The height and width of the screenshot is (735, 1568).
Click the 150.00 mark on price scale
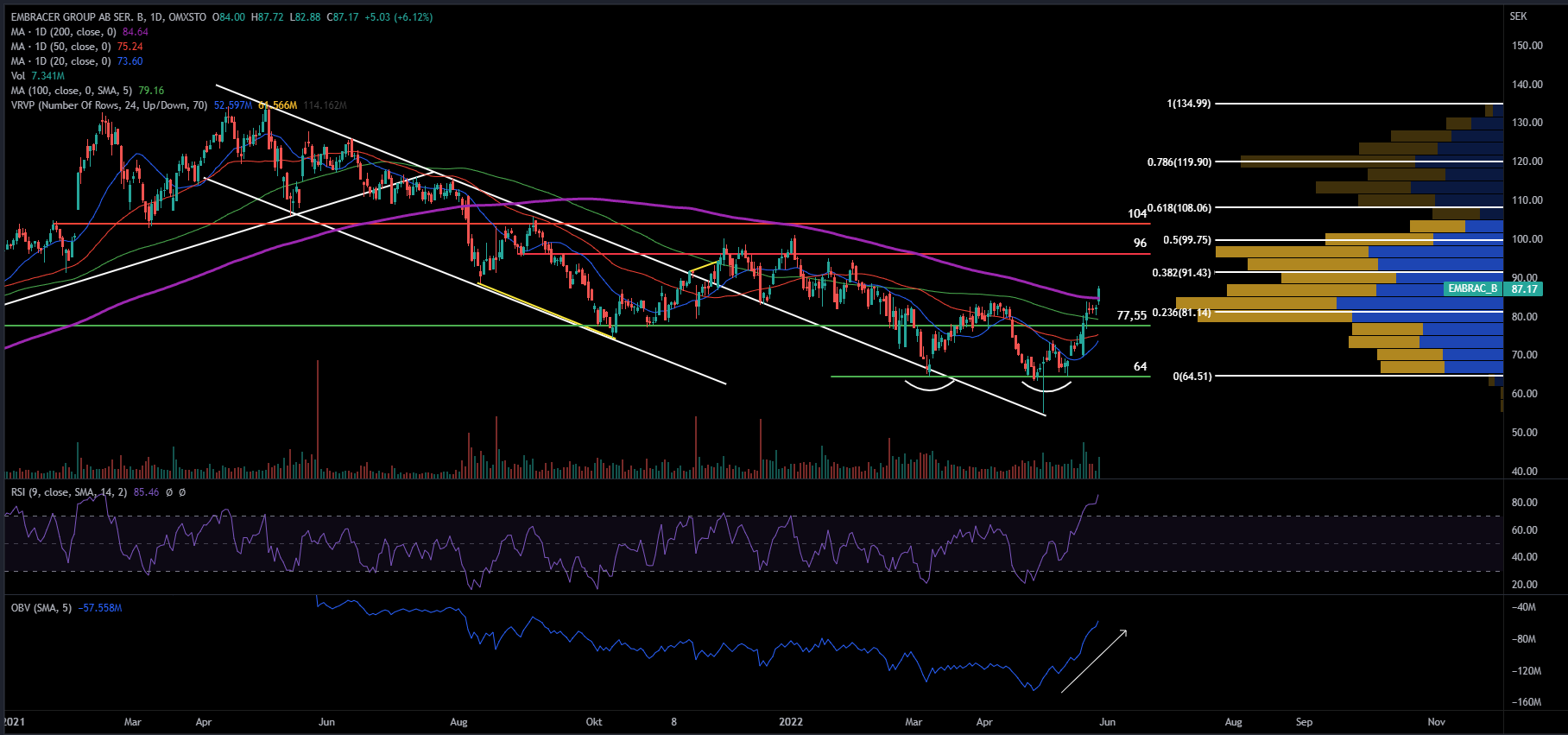click(1527, 46)
